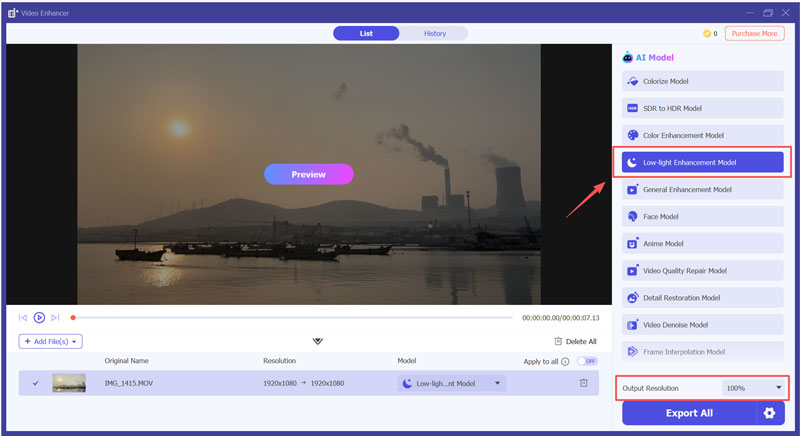Viewport: 800px width, 436px height.
Task: Click the Output Resolution label
Action: 650,388
